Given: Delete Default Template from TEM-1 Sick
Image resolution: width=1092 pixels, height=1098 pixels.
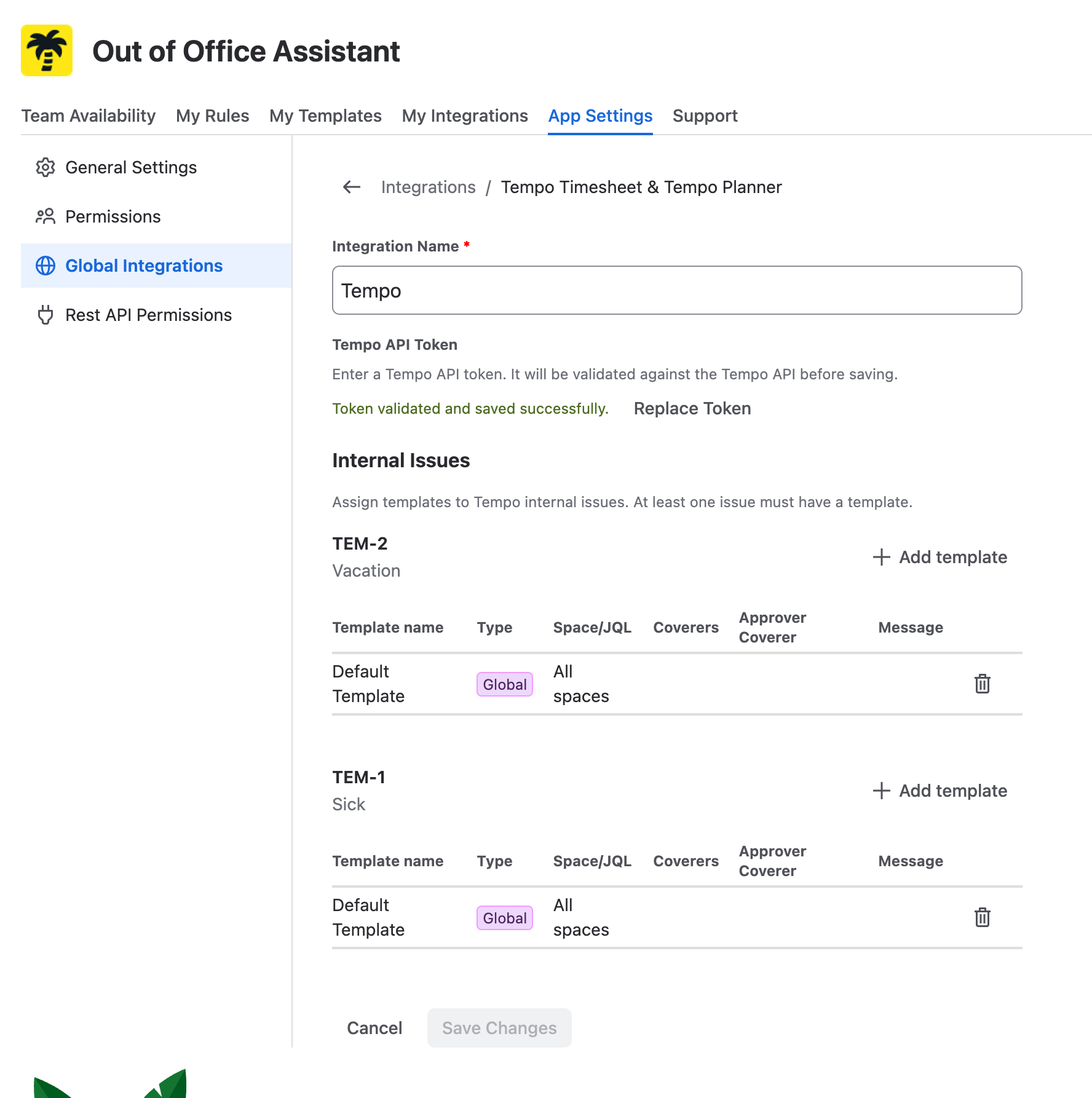Looking at the screenshot, I should 983,917.
